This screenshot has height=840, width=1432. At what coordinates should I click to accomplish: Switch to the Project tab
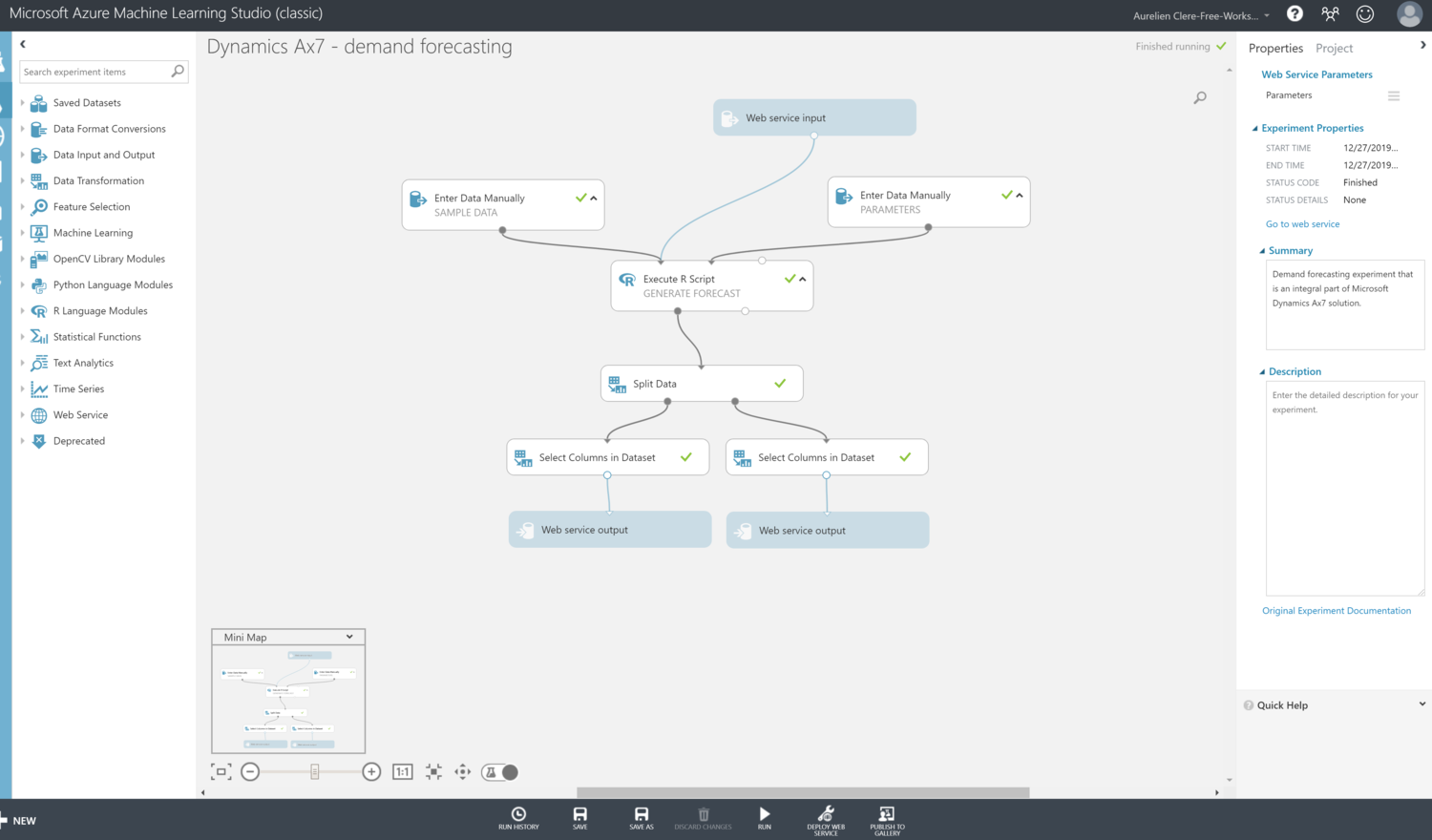[1334, 48]
